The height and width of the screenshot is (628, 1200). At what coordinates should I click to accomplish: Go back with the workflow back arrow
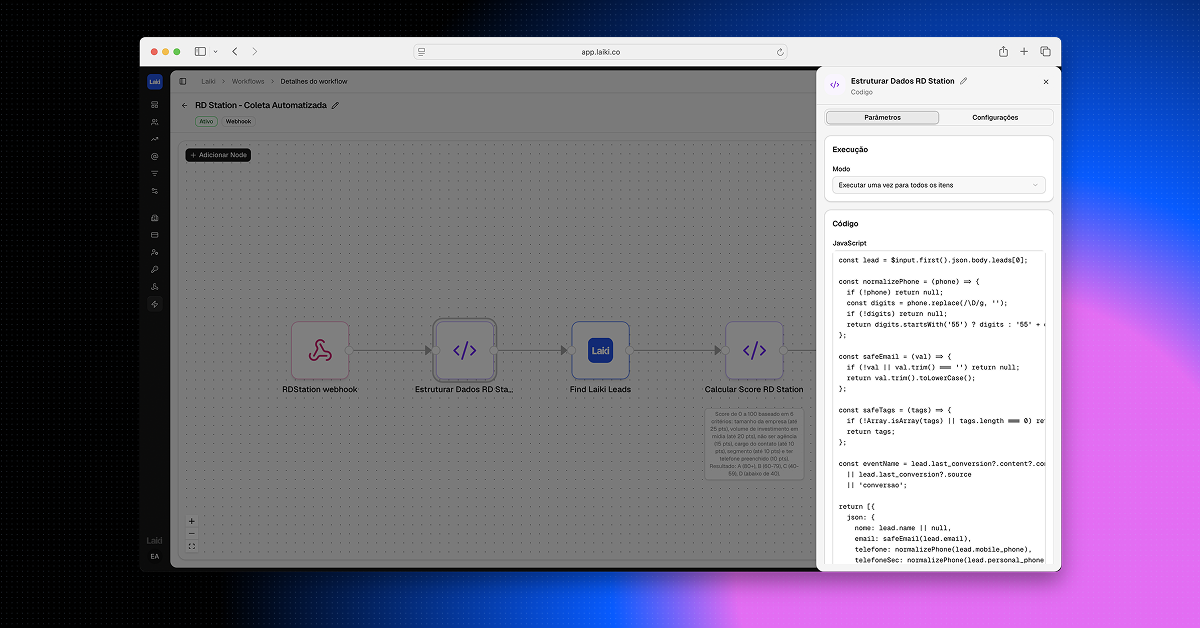click(184, 105)
